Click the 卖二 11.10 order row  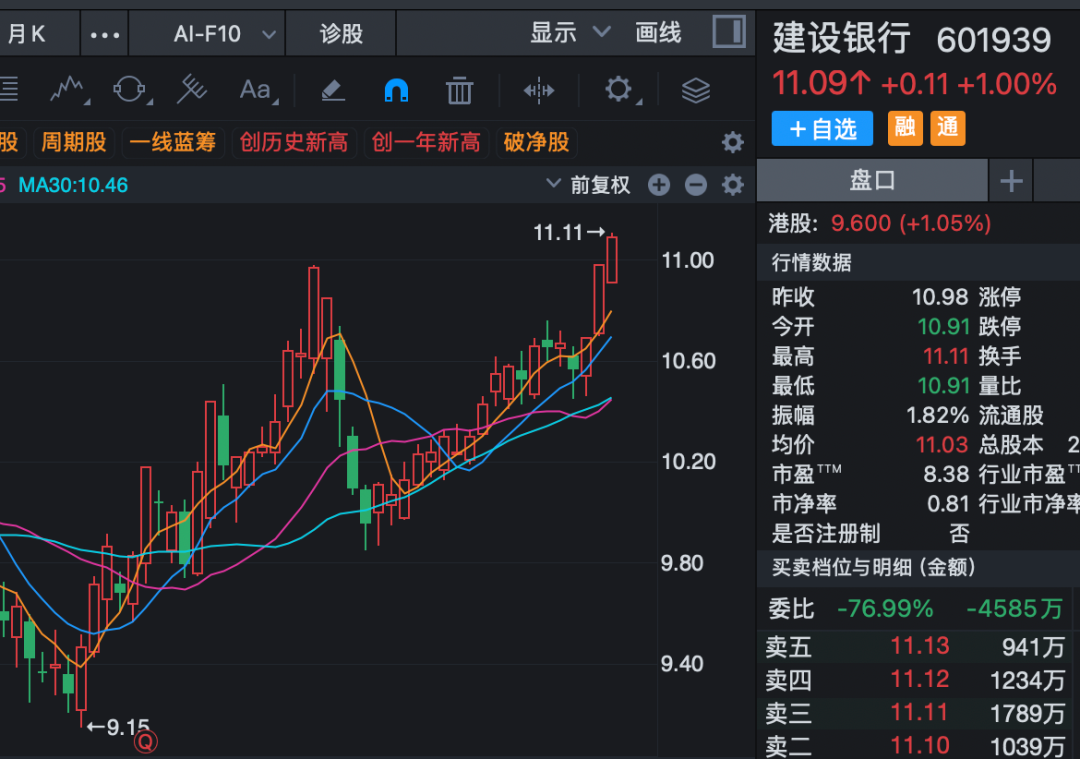(915, 745)
